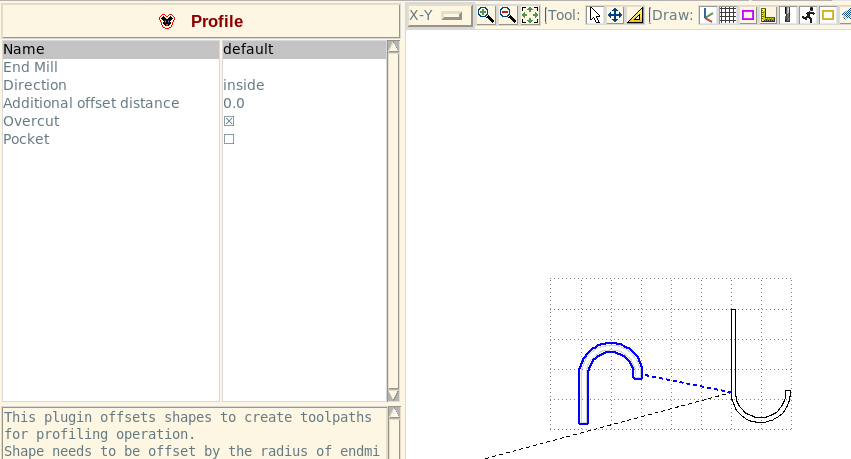
Task: Toggle rapid motion display (running man)
Action: coord(808,15)
